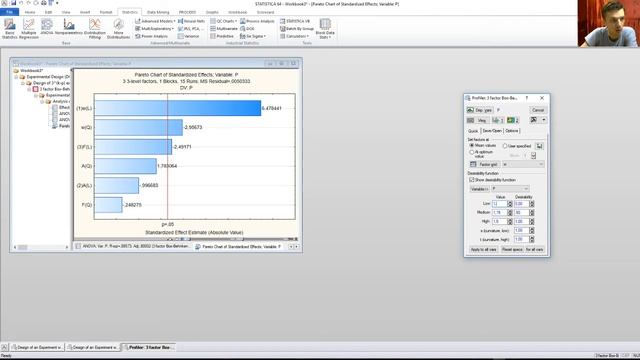Switch to Save/Open tab in Profiler
Screen dimensions: 640x360
492,131
